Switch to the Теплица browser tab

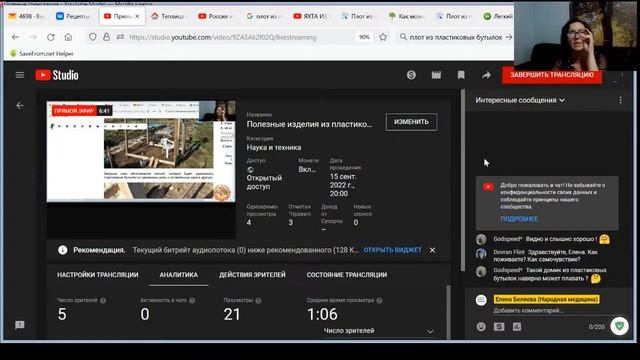tap(169, 16)
